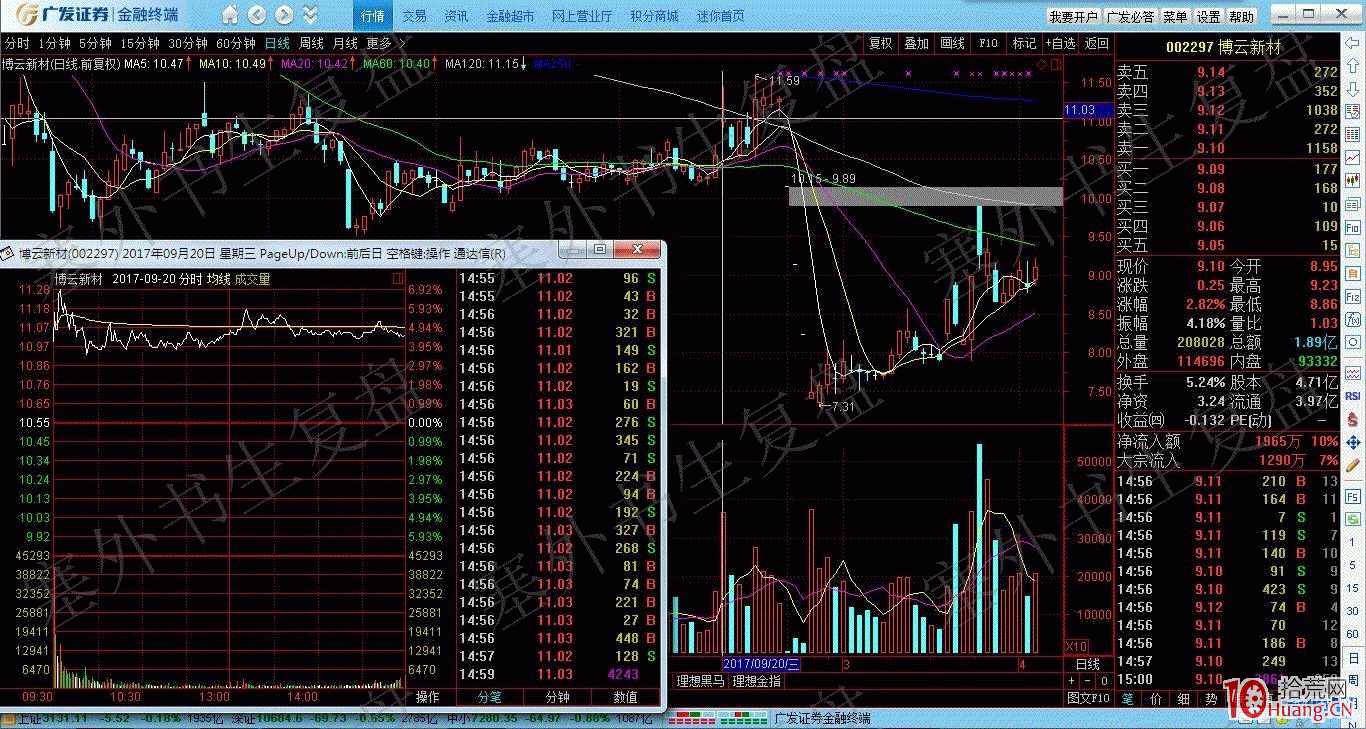This screenshot has height=729, width=1366.
Task: Click the up-arrow icon in right sidebar
Action: click(x=1352, y=64)
